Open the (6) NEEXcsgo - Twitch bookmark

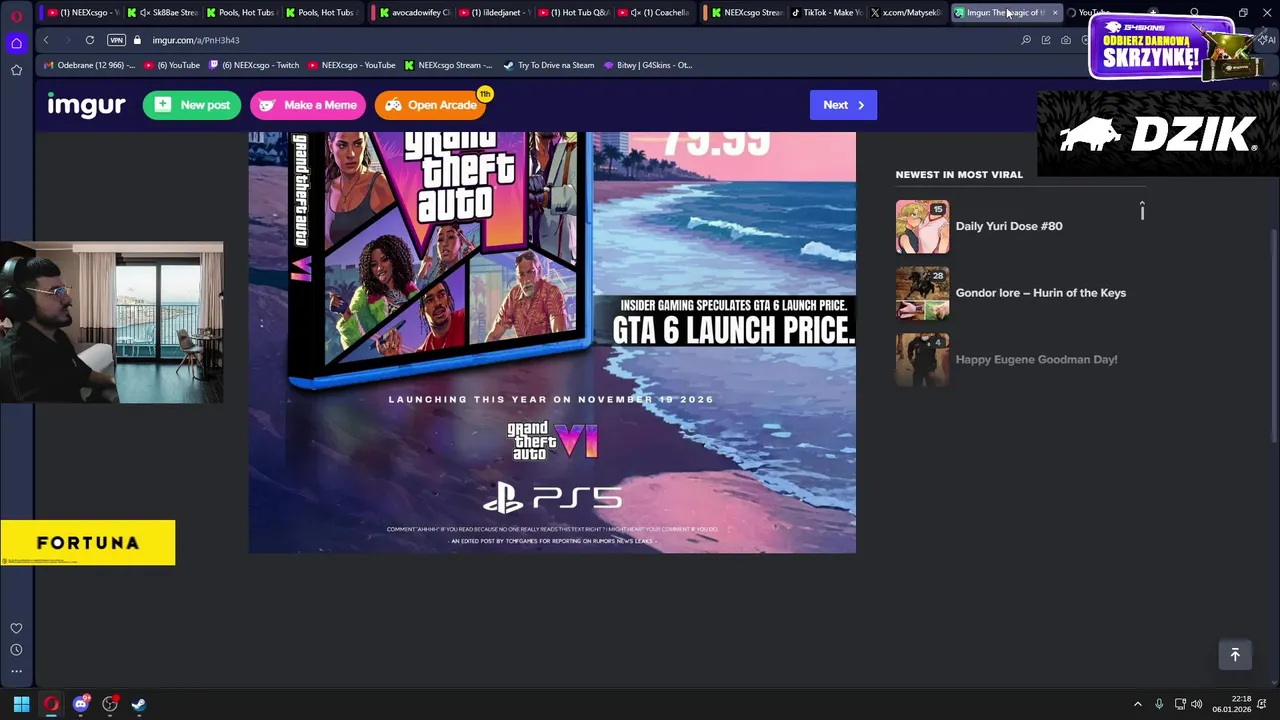tap(254, 65)
